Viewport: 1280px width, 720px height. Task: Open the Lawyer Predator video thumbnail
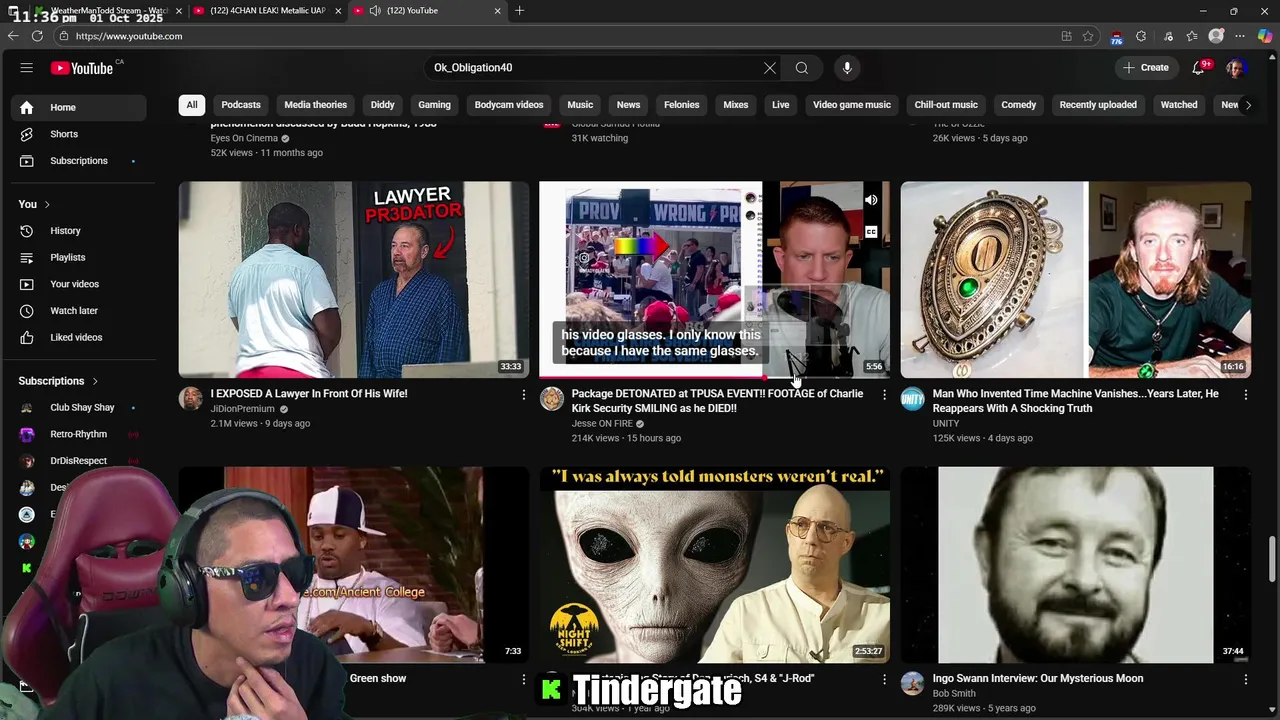click(354, 279)
